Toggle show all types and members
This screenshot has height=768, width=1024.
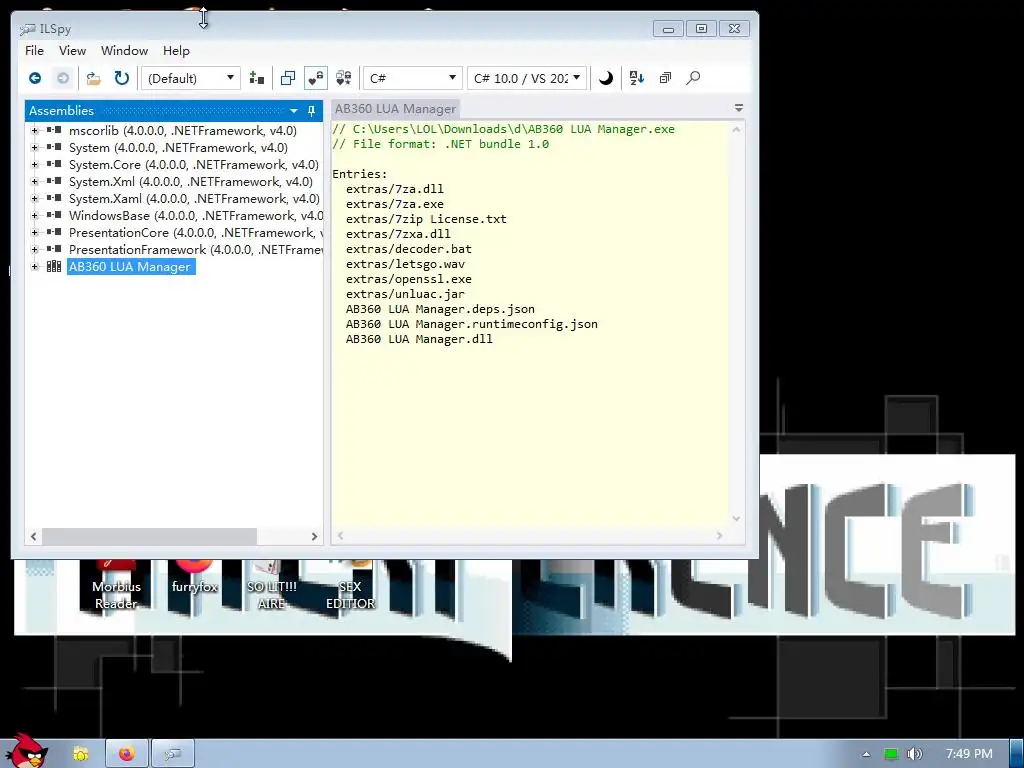(344, 78)
